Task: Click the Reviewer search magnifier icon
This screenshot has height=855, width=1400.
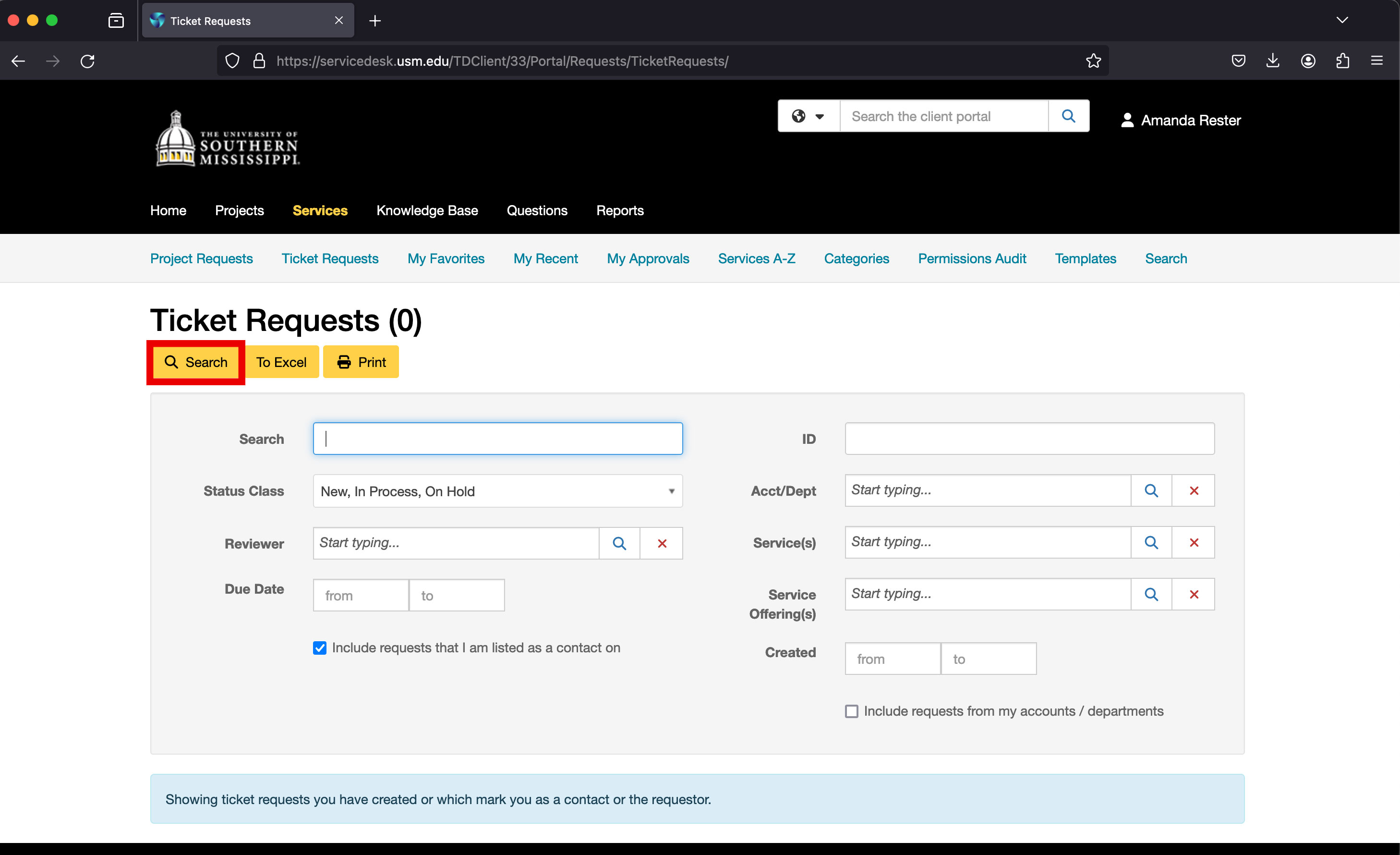Action: coord(619,543)
